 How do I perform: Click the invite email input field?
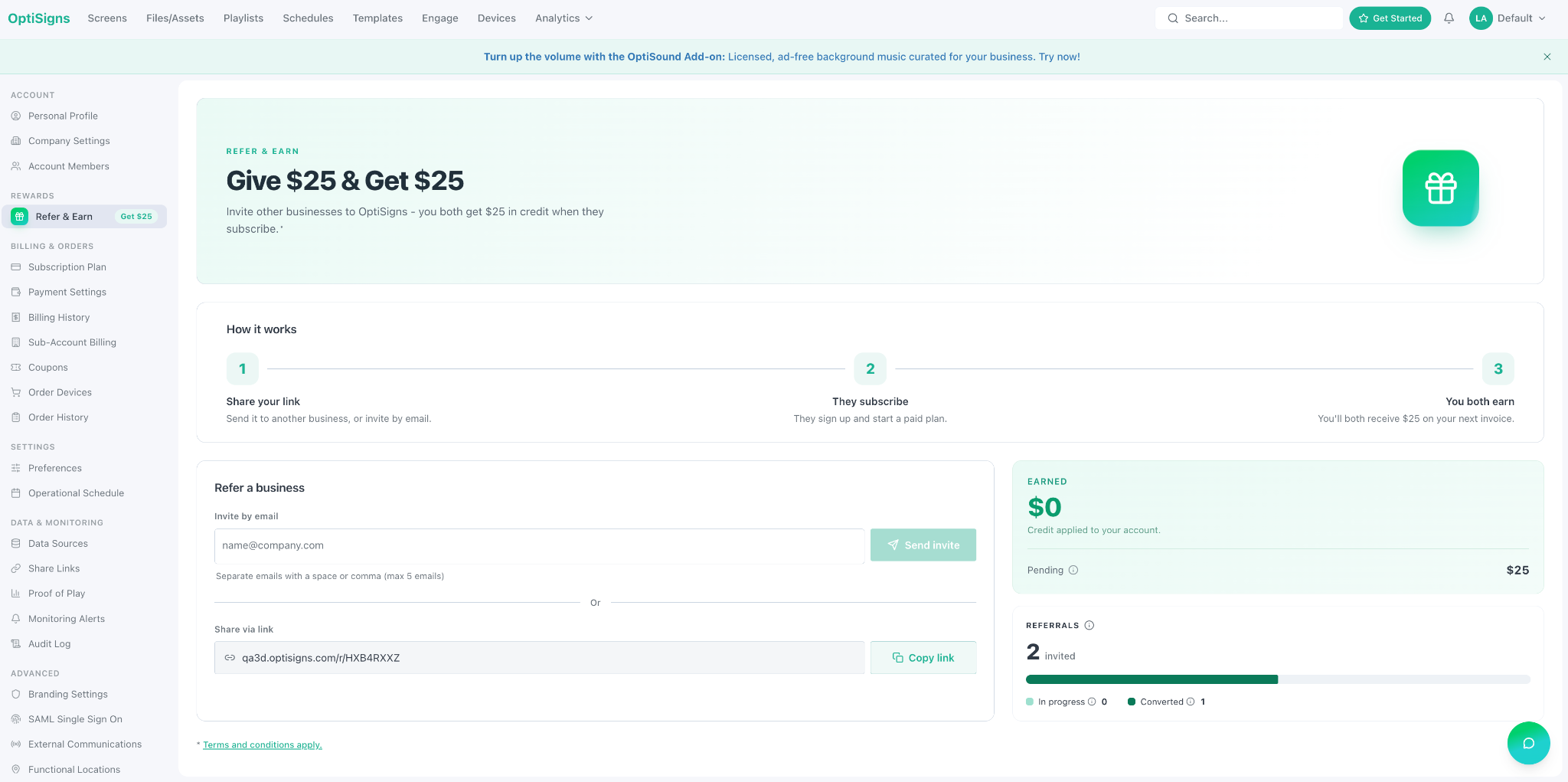tap(540, 545)
